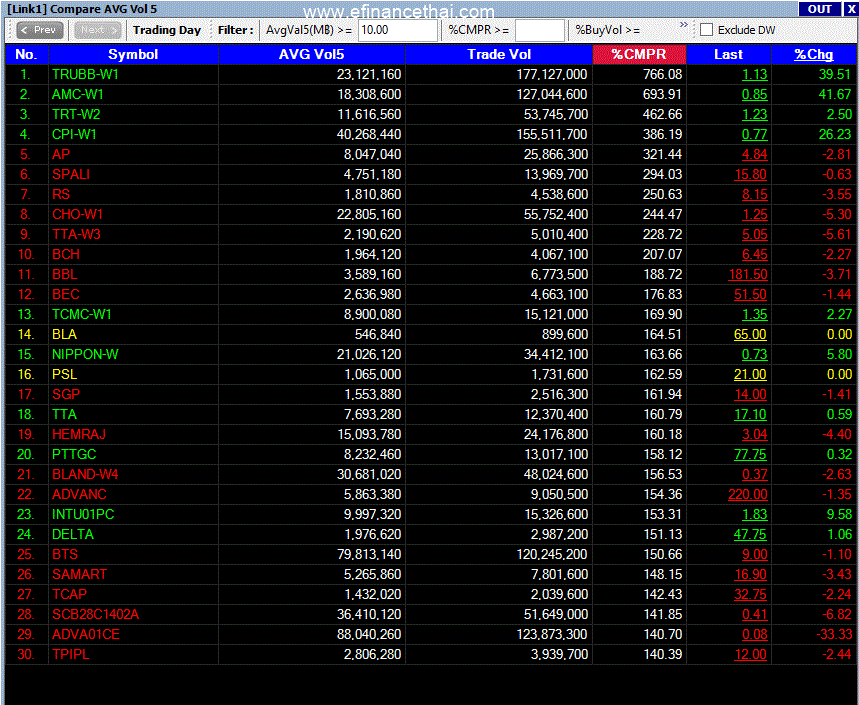The width and height of the screenshot is (859, 705).
Task: Select the NIPPON-W symbol
Action: 85,354
